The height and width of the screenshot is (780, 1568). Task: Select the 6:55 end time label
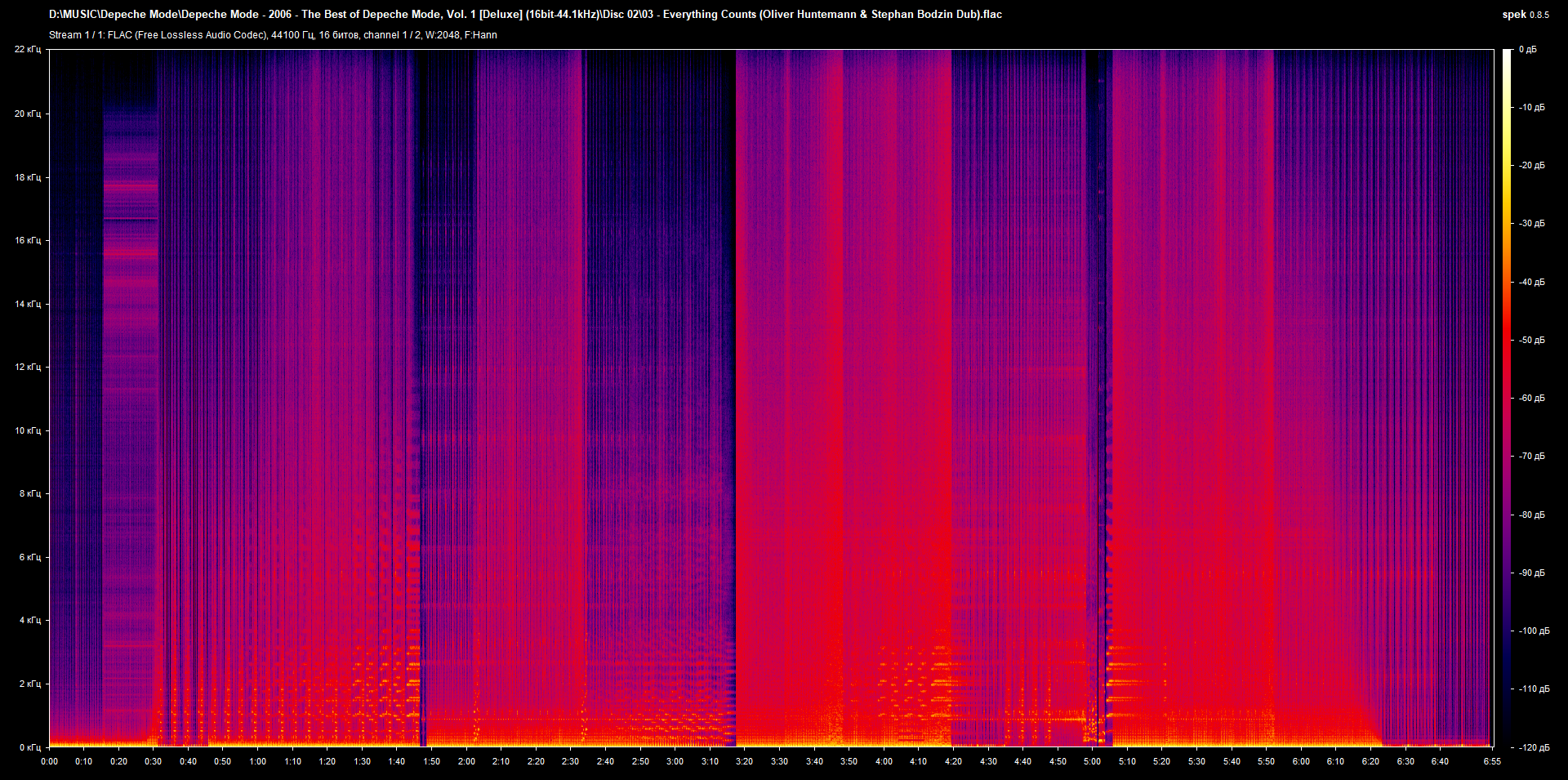coord(1492,761)
